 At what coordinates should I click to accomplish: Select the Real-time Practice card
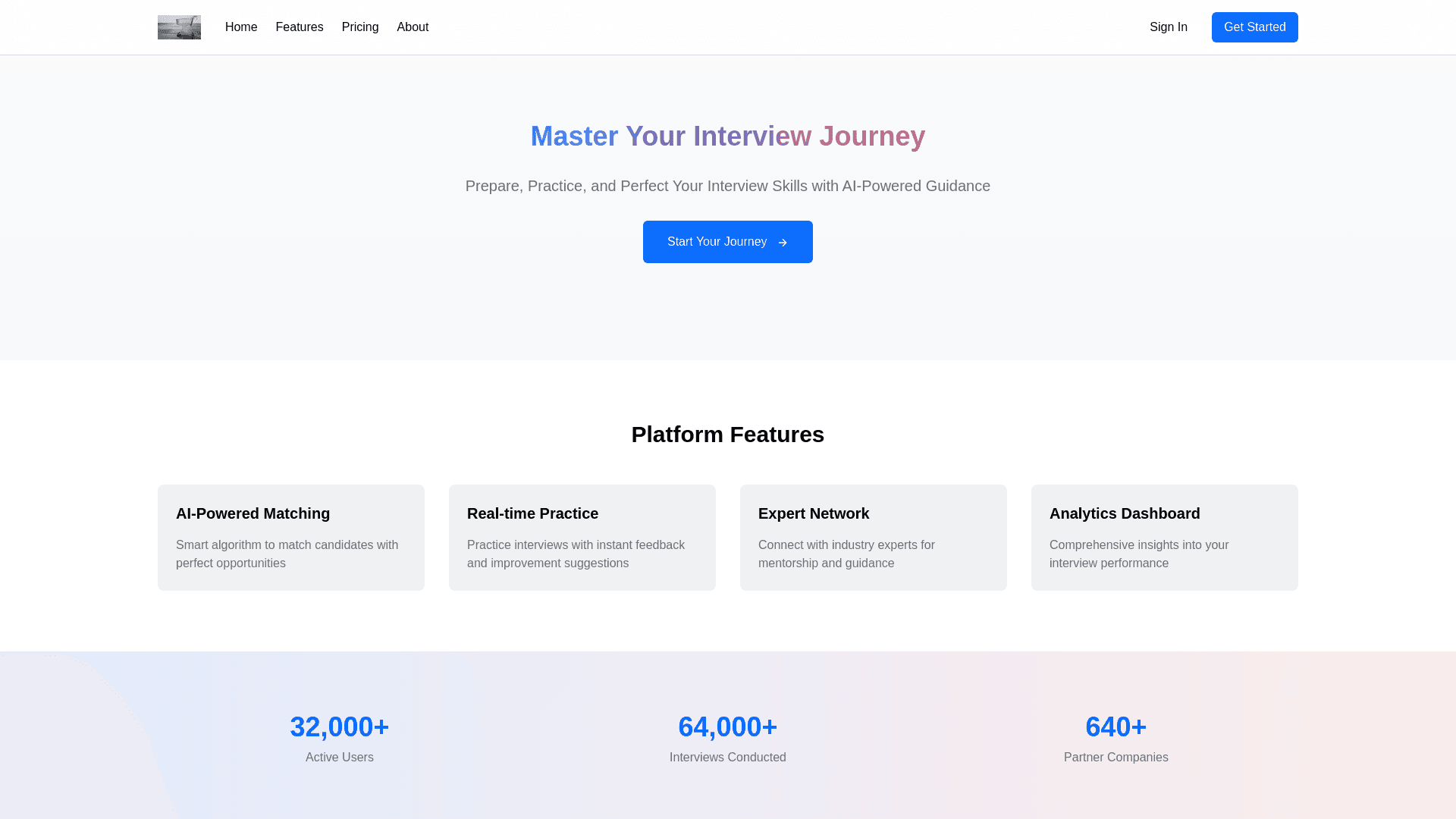(582, 537)
